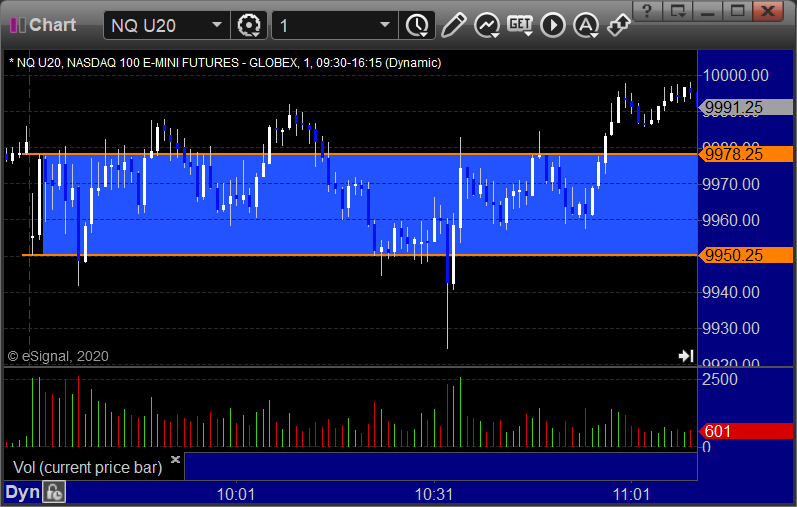
Task: Click the GET Advanced studies icon
Action: 520,25
